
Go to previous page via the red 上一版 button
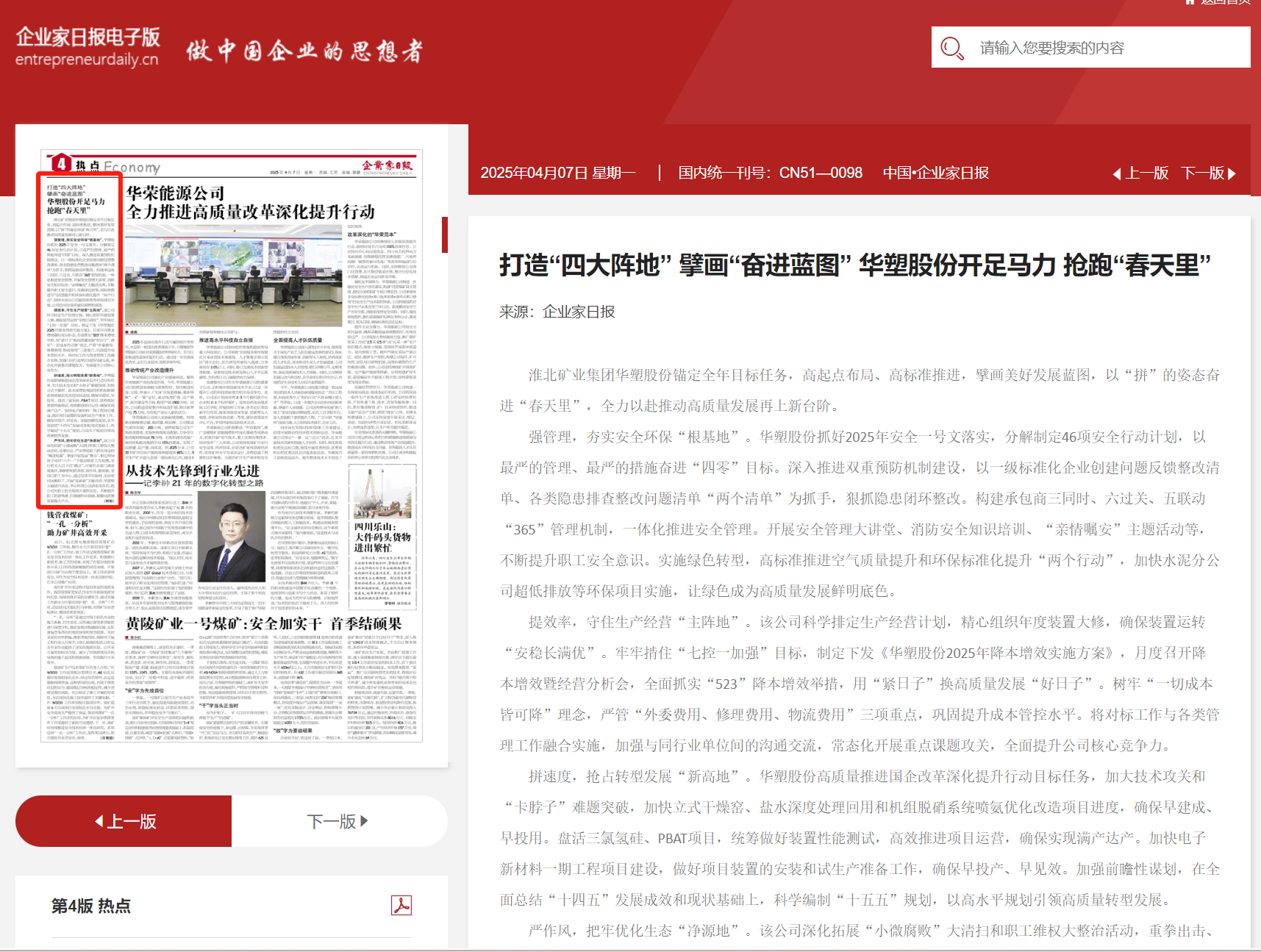pos(124,821)
